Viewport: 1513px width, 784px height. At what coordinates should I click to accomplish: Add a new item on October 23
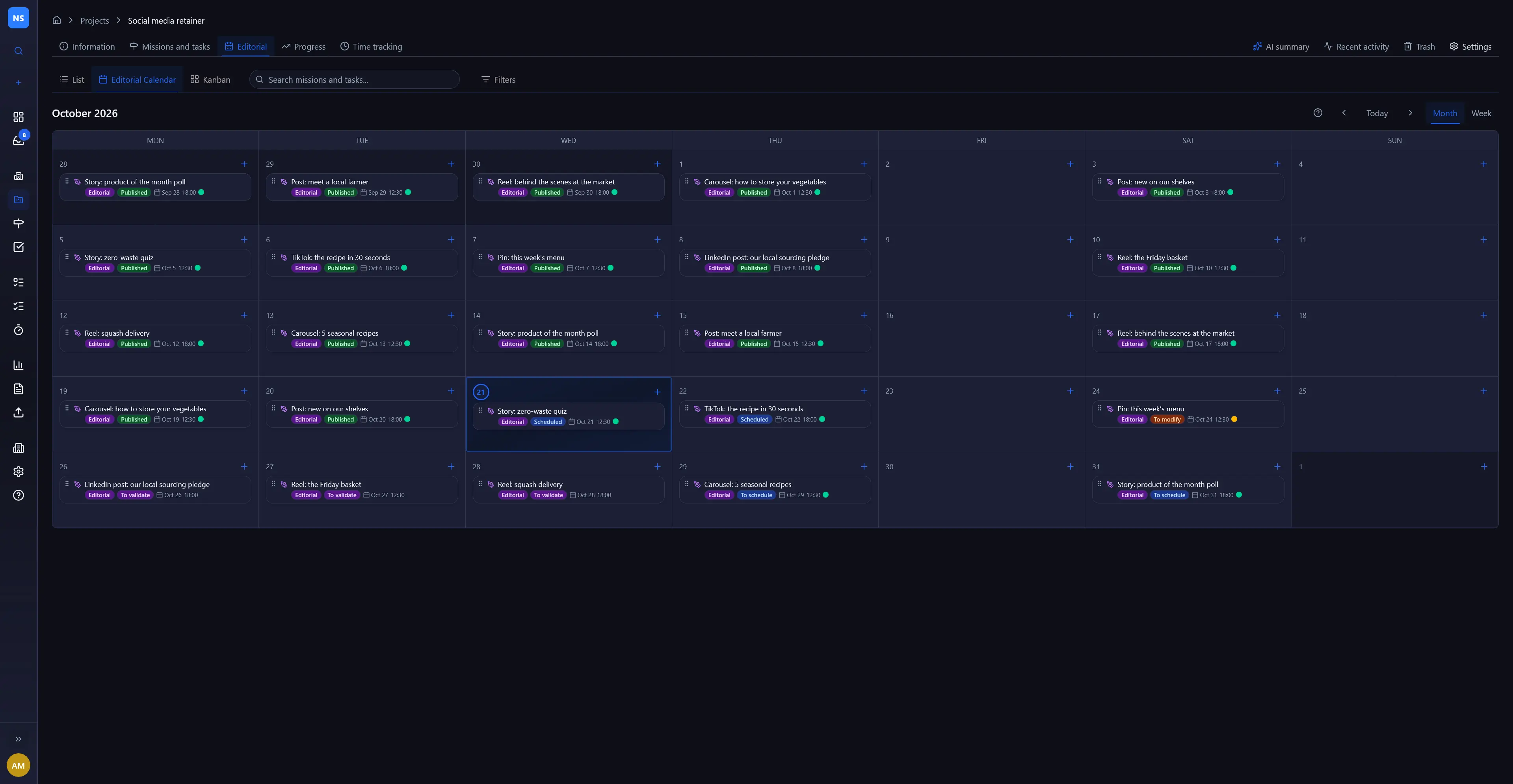[x=1070, y=391]
